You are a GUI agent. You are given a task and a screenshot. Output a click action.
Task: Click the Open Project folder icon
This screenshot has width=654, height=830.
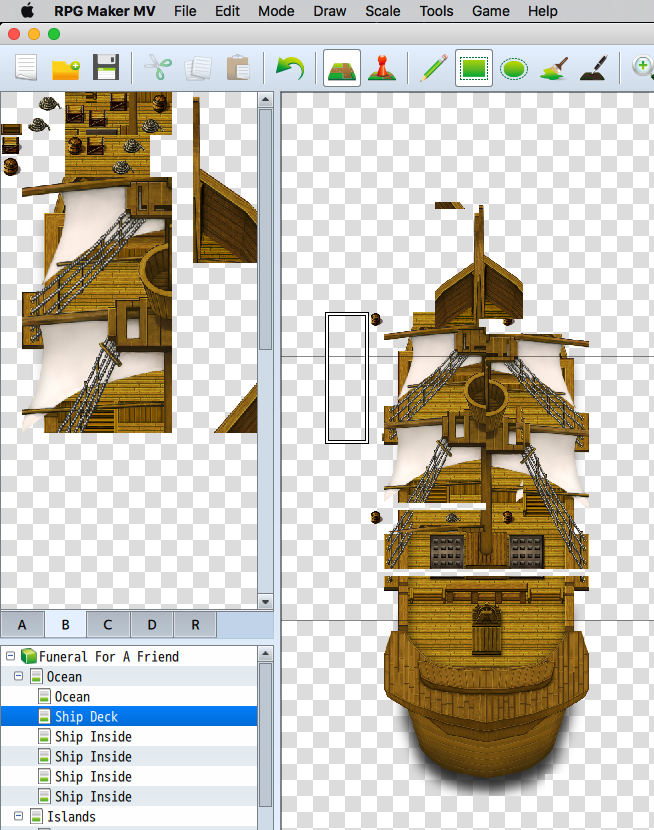[66, 68]
